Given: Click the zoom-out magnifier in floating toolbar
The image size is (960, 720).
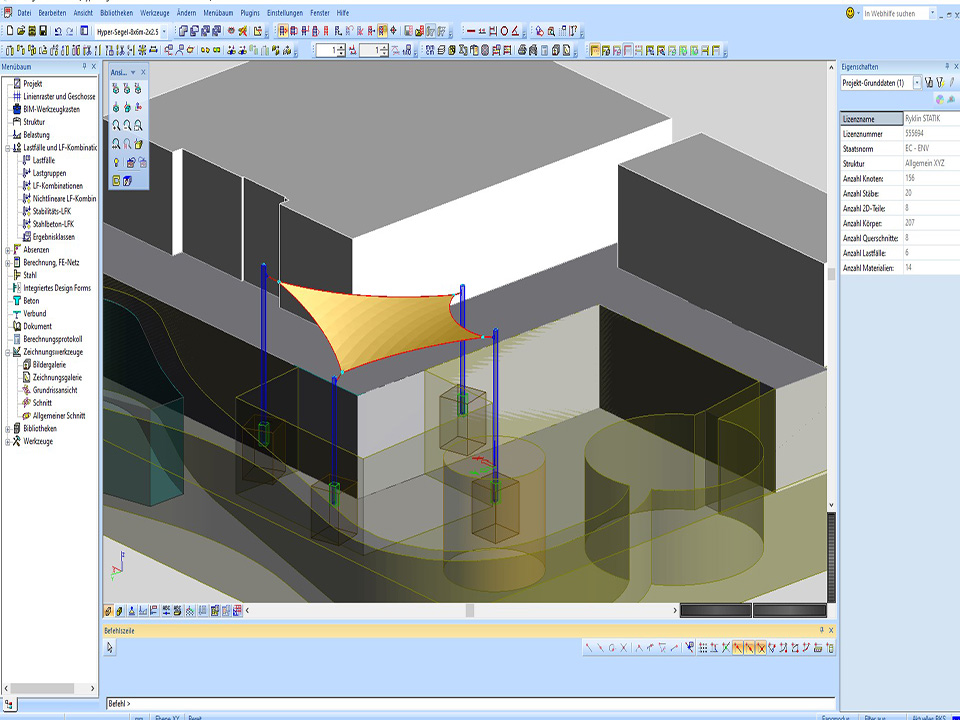Looking at the screenshot, I should (128, 125).
